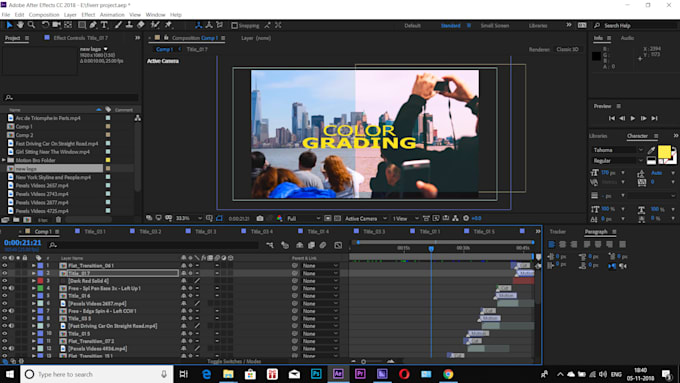
Task: Select the Unified Camera tool
Action: tap(56, 25)
